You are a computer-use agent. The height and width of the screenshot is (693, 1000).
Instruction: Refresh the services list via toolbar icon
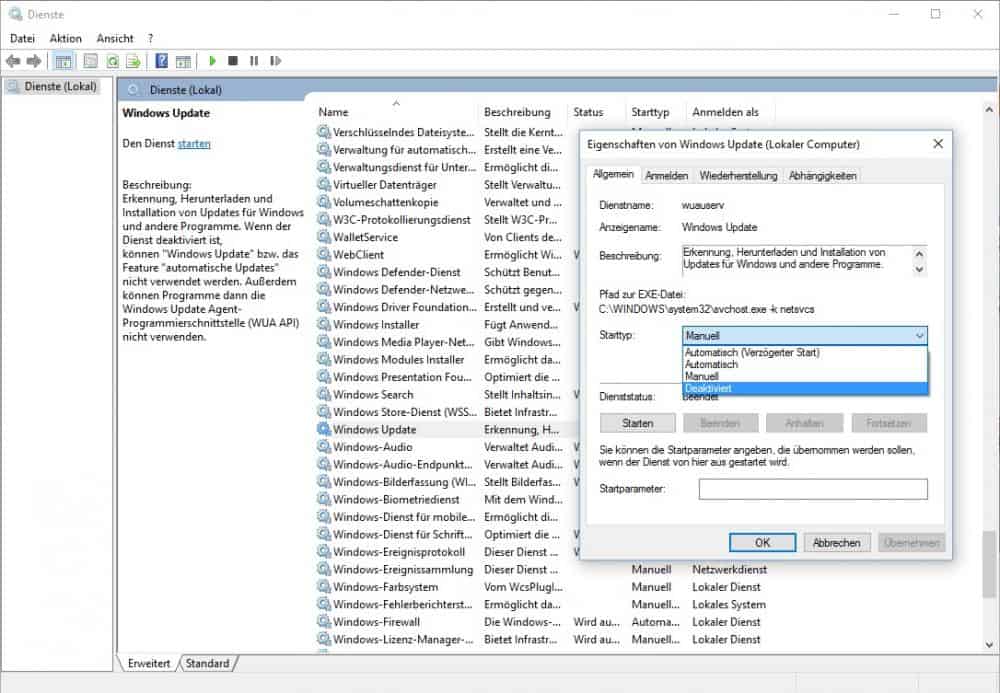(112, 61)
